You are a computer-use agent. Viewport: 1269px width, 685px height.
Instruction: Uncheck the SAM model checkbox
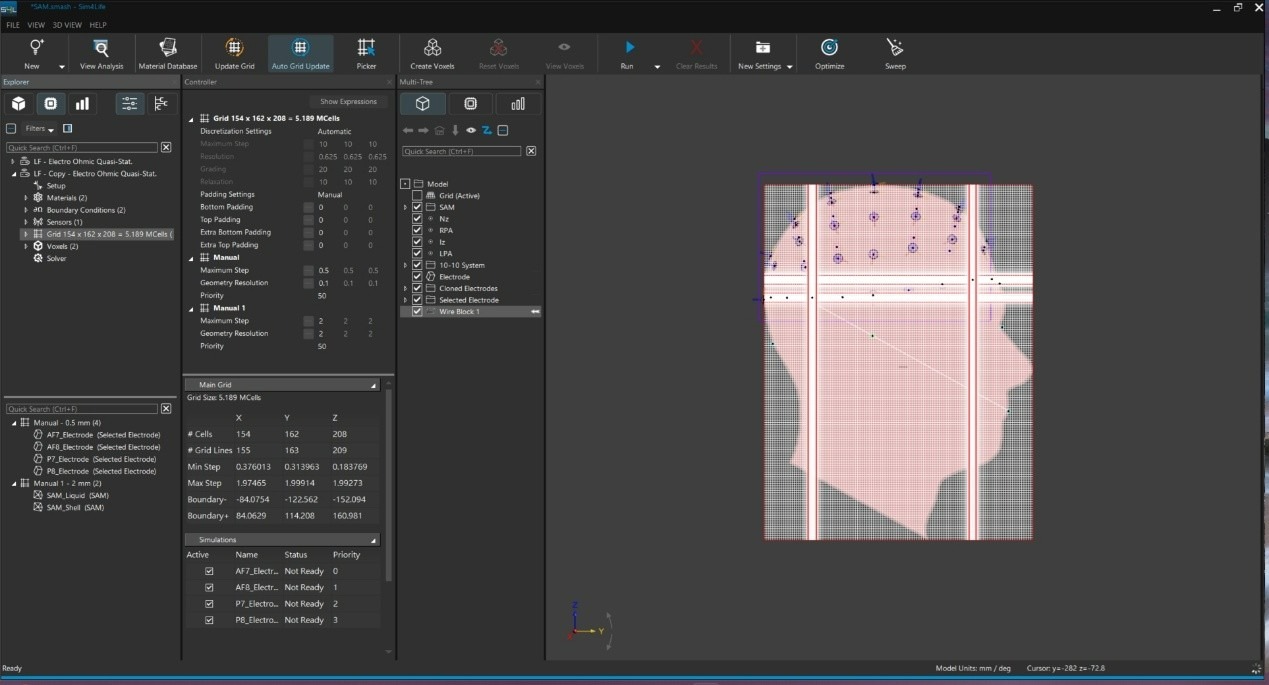coord(417,207)
